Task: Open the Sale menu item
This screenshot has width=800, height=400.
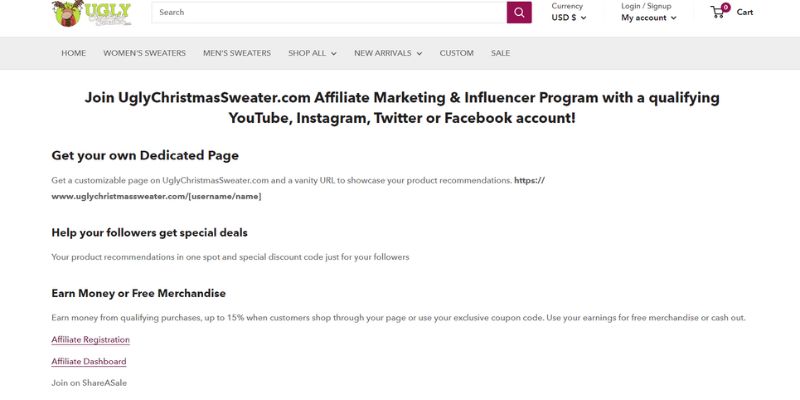Action: point(501,53)
